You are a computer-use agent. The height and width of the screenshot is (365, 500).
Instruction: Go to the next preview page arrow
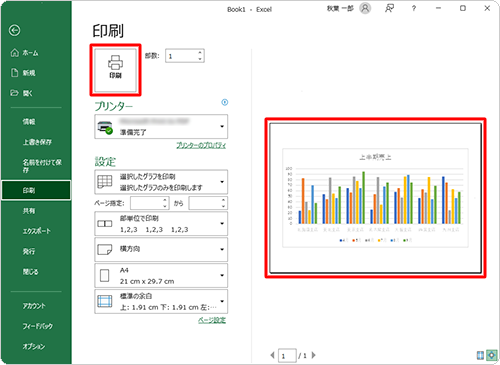pos(313,355)
